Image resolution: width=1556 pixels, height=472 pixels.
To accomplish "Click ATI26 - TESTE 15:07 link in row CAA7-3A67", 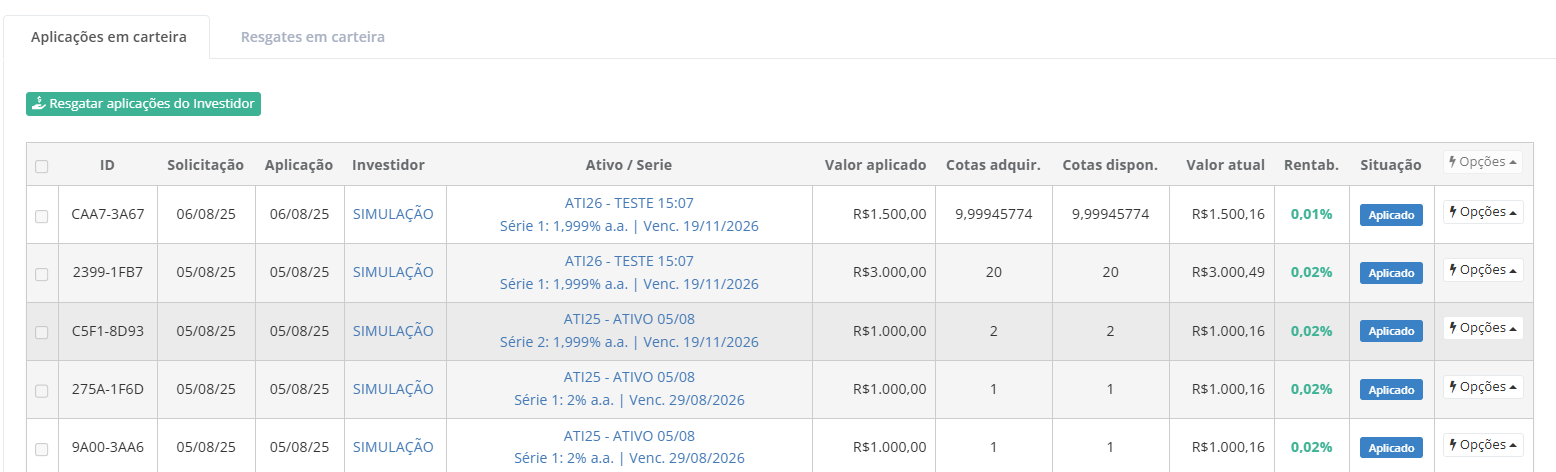I will (629, 203).
